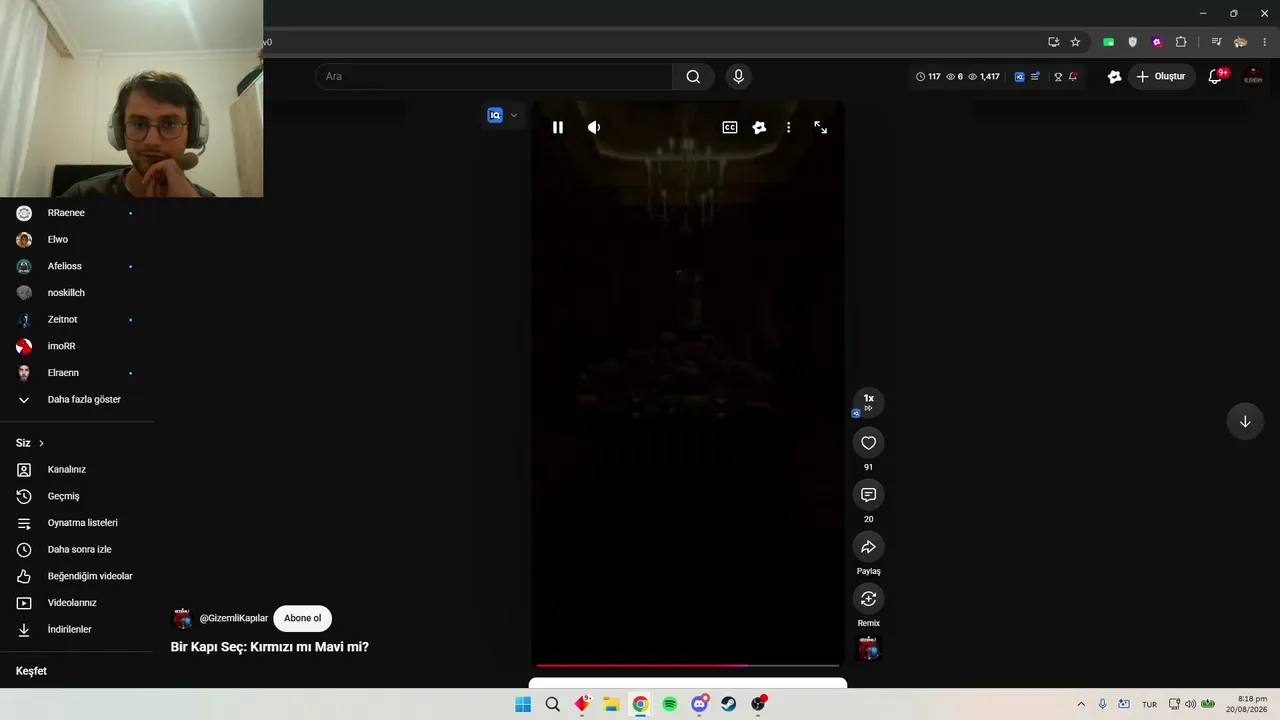Image resolution: width=1280 pixels, height=720 pixels.
Task: Open the shield extension icon in Chrome toolbar
Action: [1132, 42]
